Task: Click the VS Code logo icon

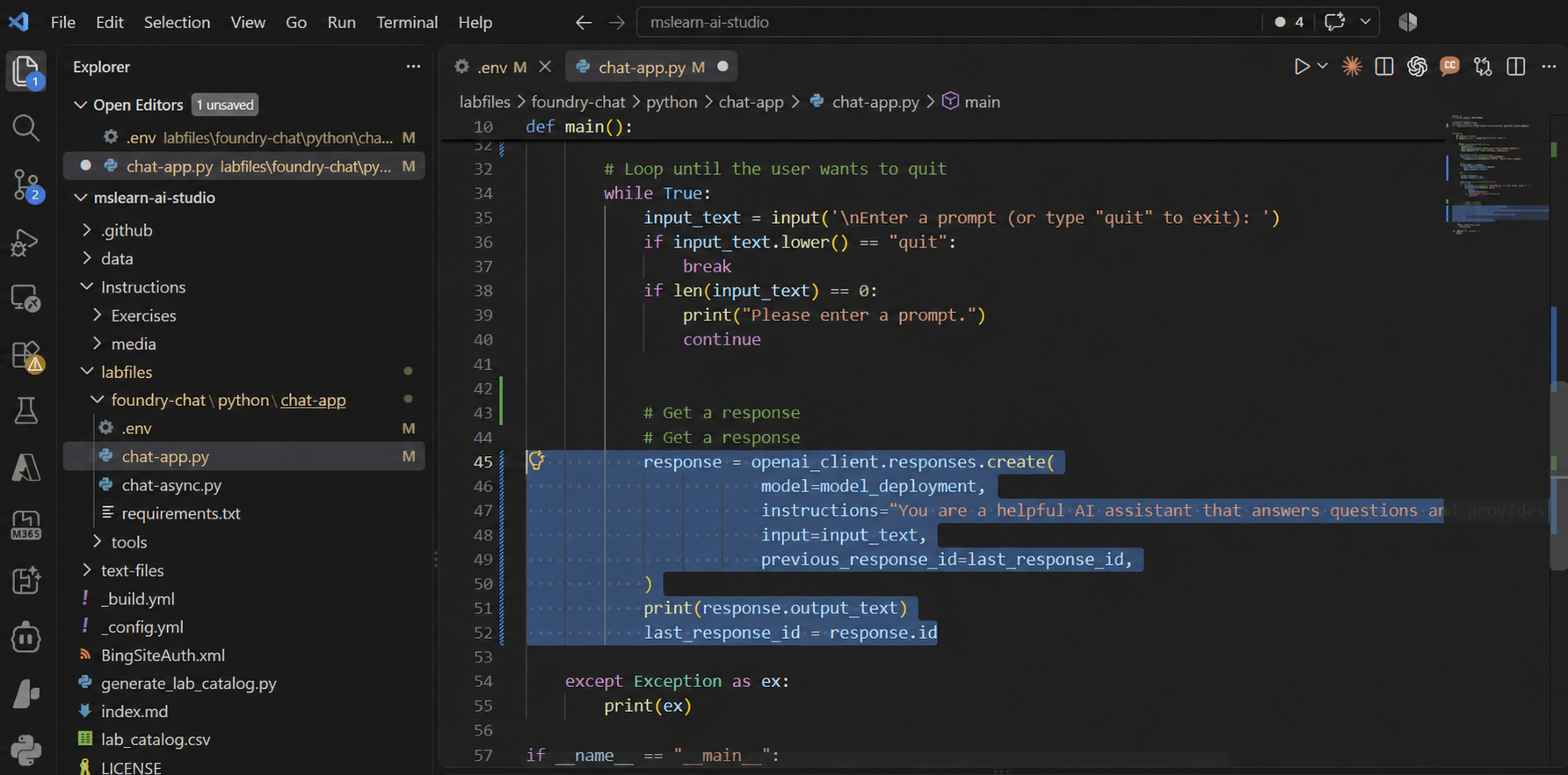Action: pos(18,21)
